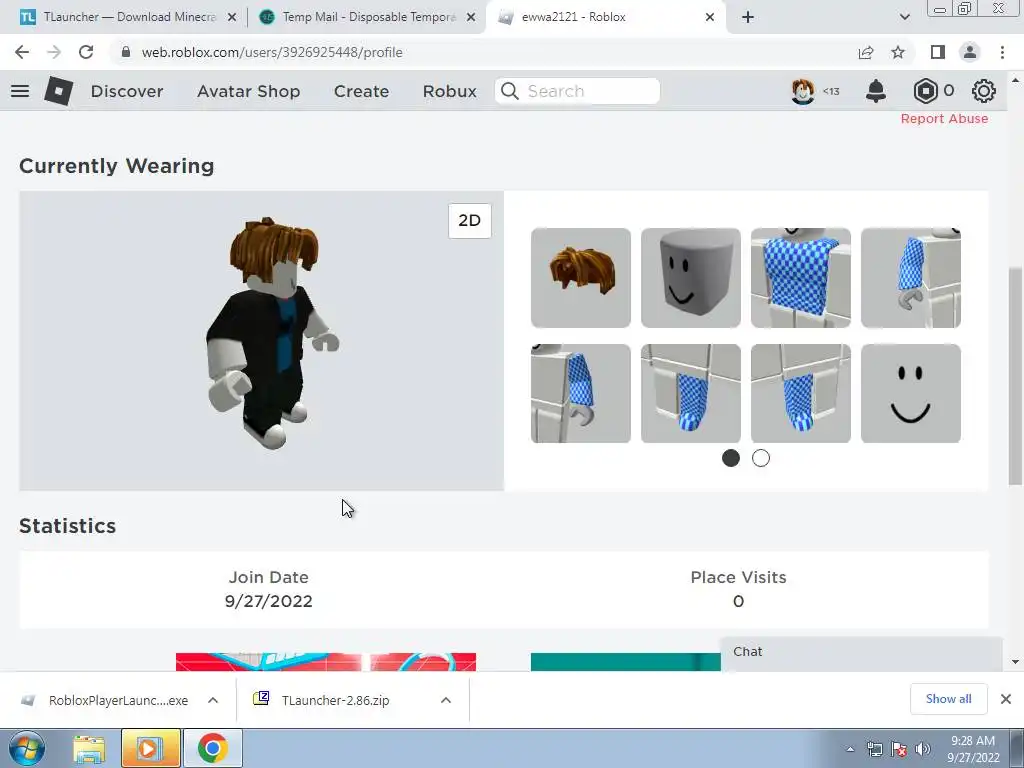Click the Currently Wearing heading
Image resolution: width=1024 pixels, height=768 pixels.
click(117, 167)
